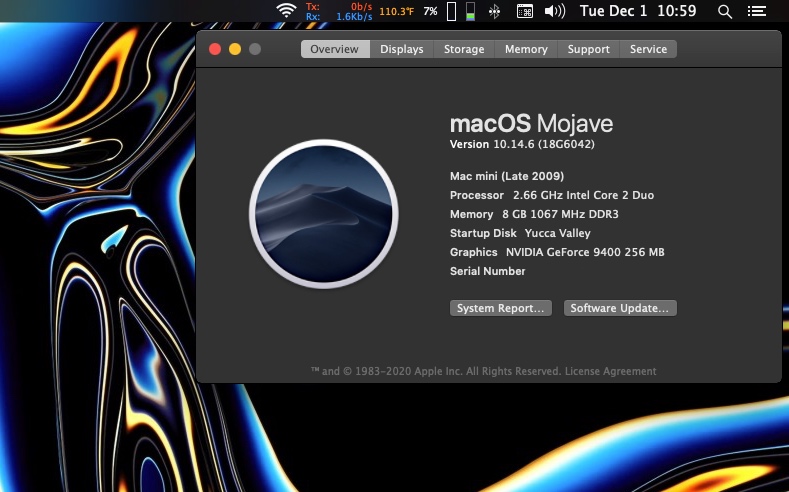Click the System Report... button
789x492 pixels.
point(501,308)
